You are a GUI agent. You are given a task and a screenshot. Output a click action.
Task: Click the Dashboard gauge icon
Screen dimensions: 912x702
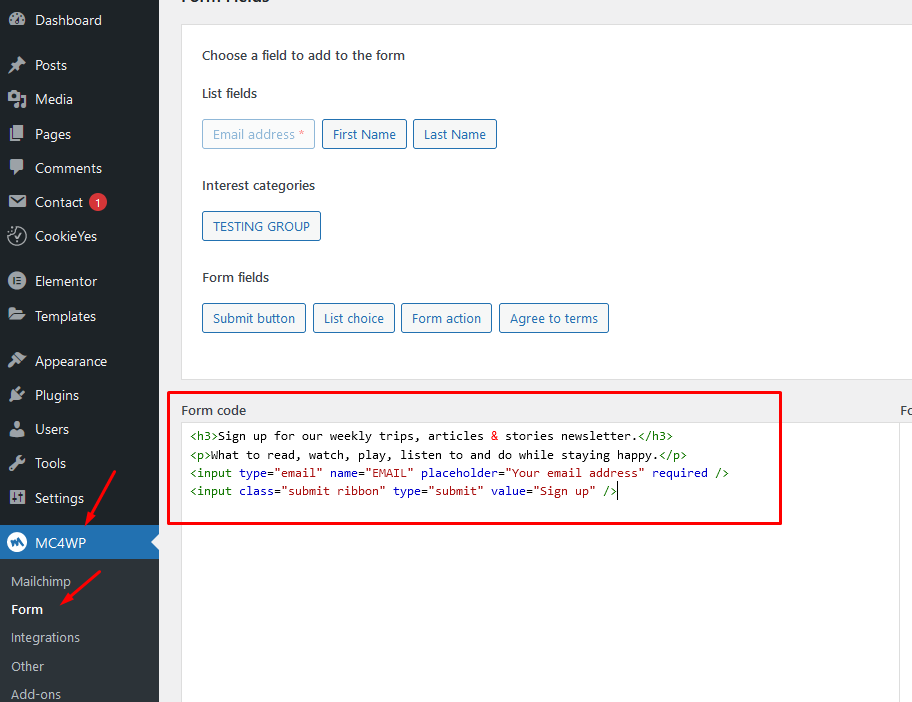pos(17,20)
